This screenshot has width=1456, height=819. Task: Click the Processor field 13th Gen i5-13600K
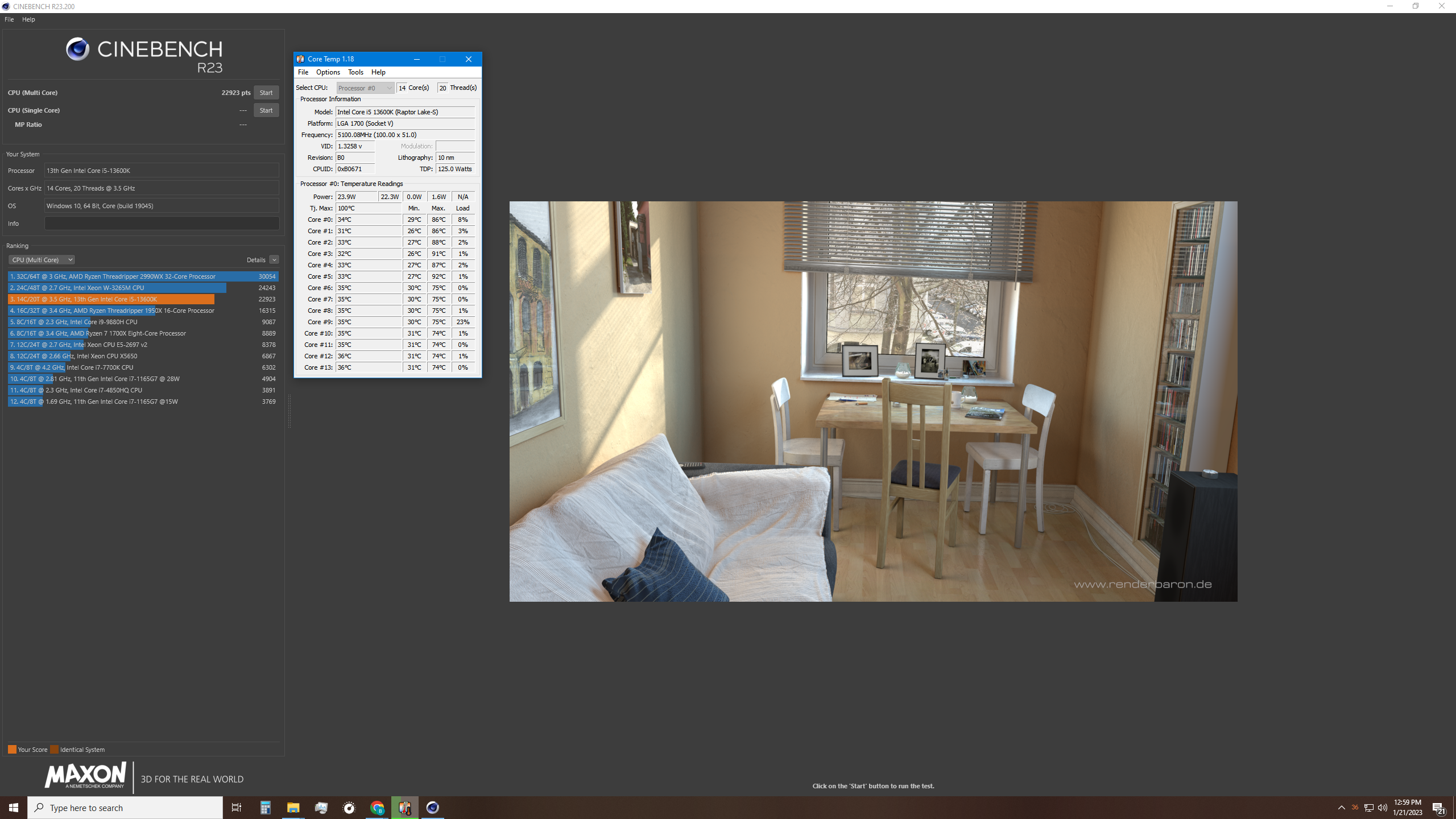click(x=162, y=171)
